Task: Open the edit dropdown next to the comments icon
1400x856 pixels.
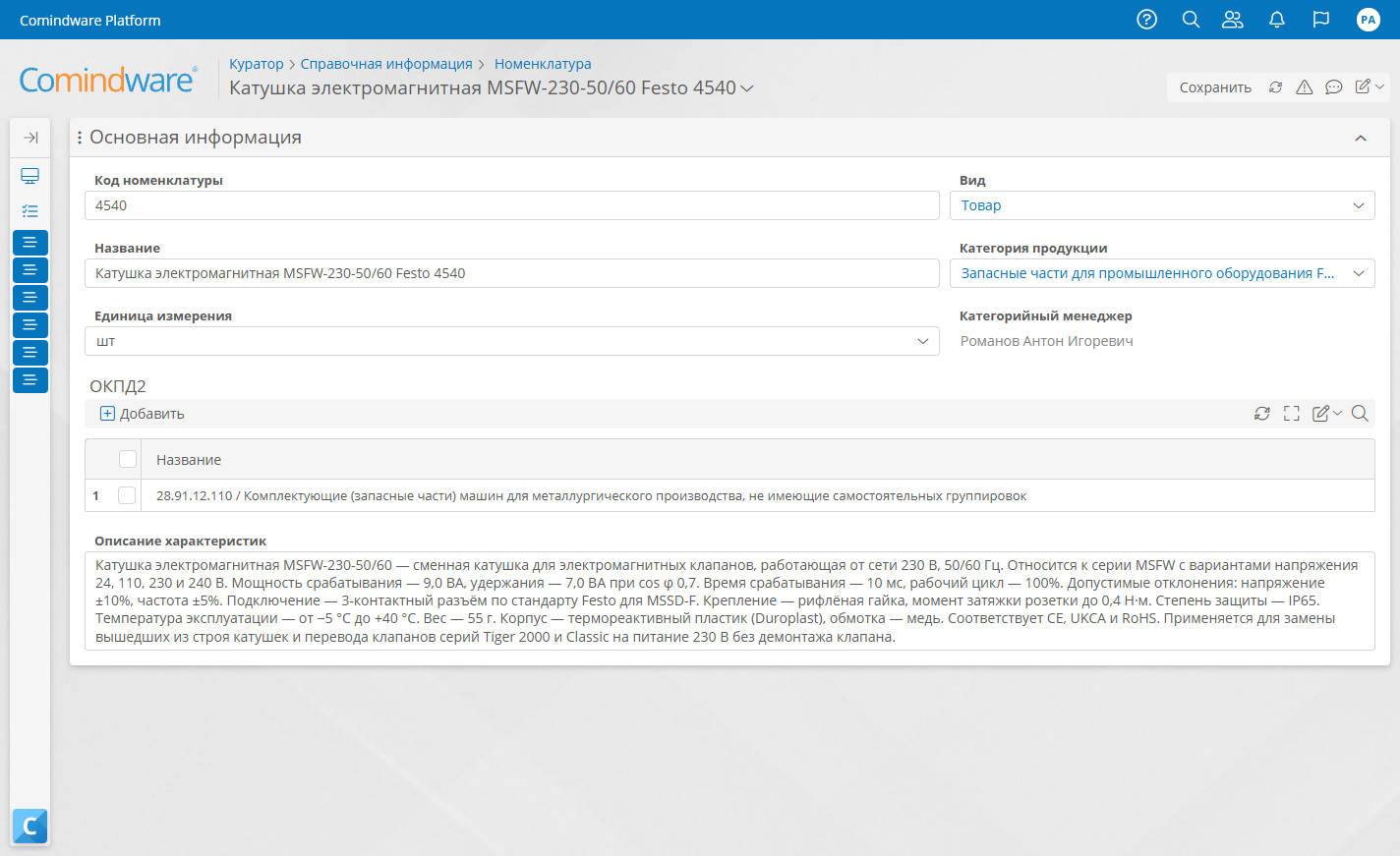Action: click(x=1370, y=87)
